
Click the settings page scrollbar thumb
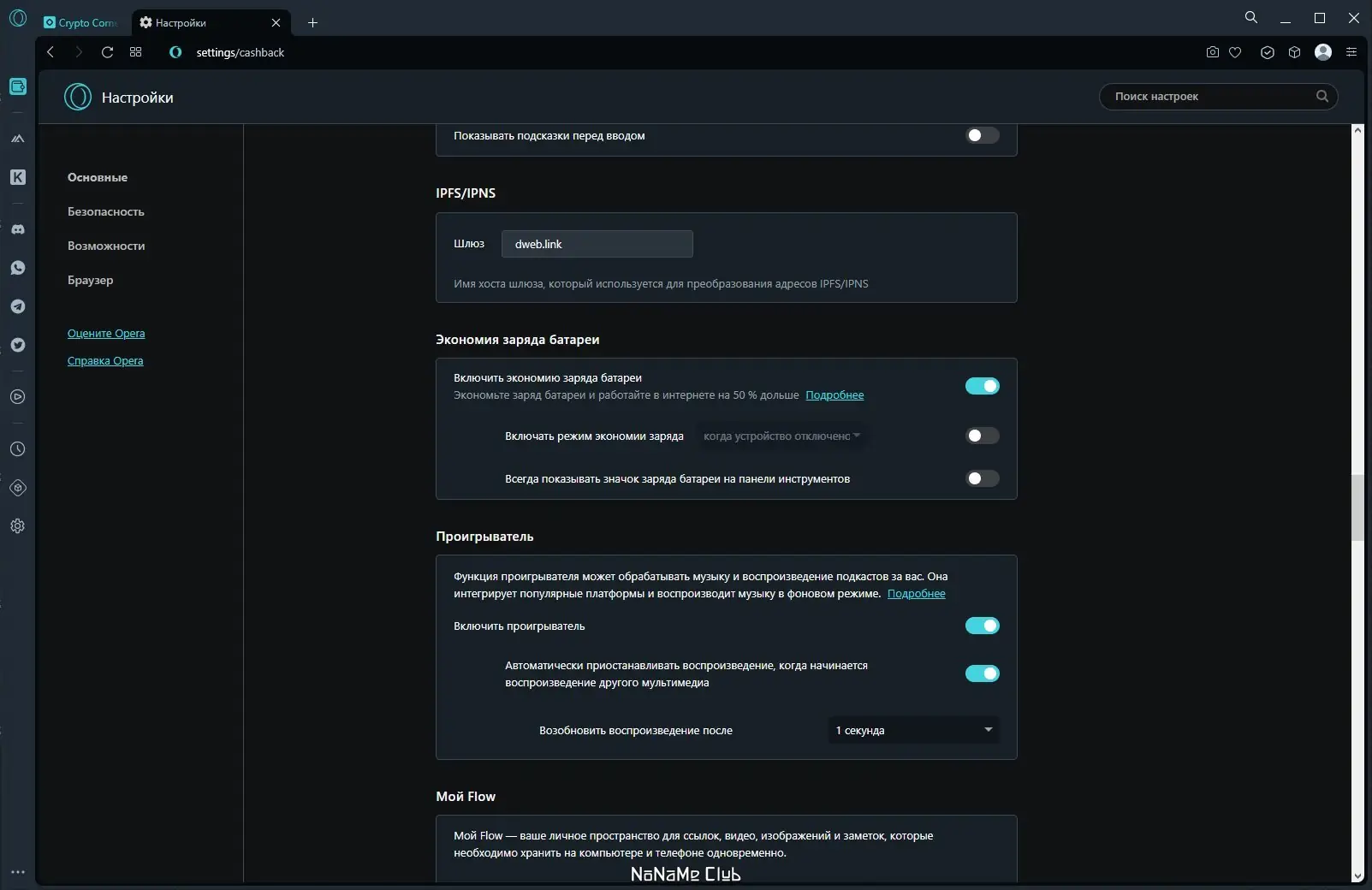(x=1357, y=506)
